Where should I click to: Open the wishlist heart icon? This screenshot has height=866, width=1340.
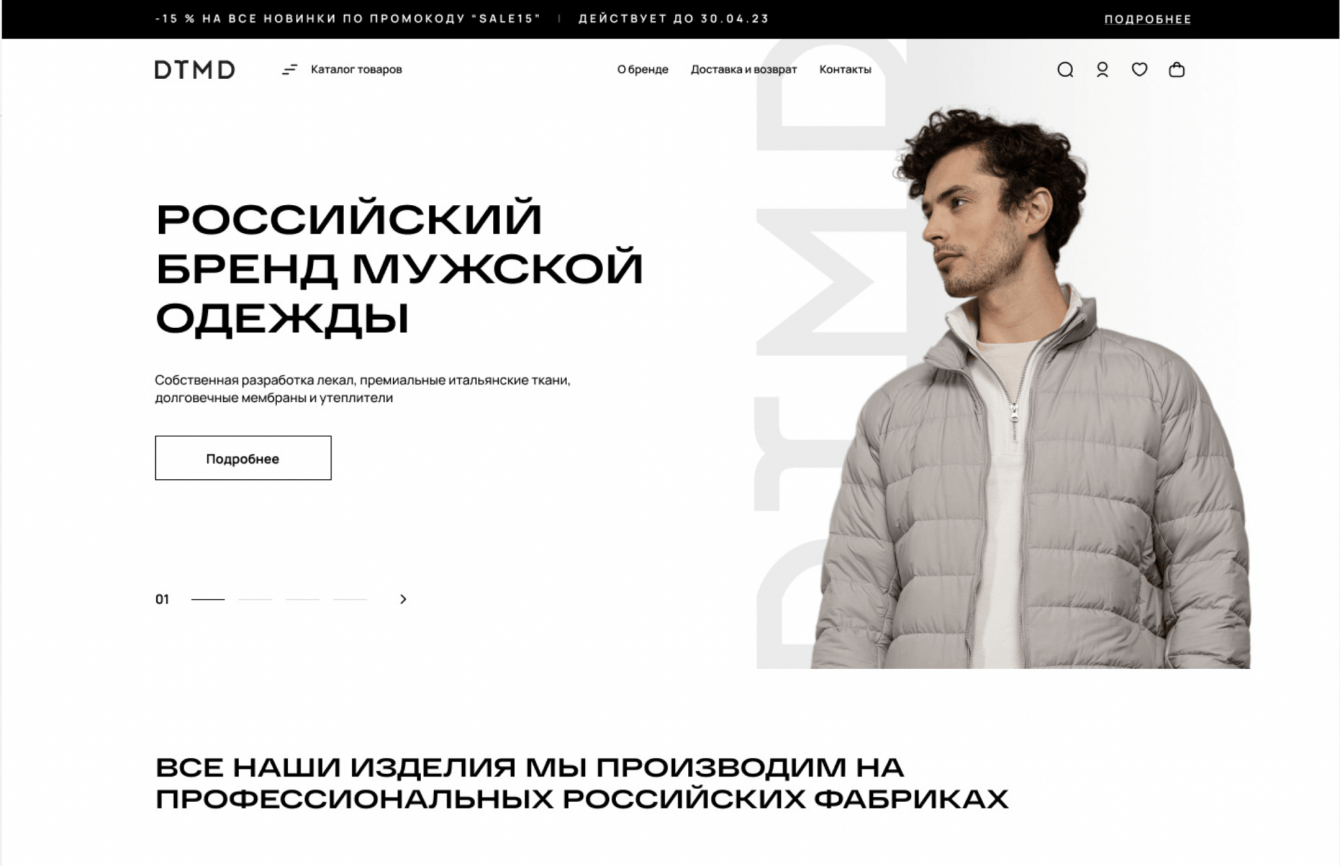click(x=1139, y=70)
